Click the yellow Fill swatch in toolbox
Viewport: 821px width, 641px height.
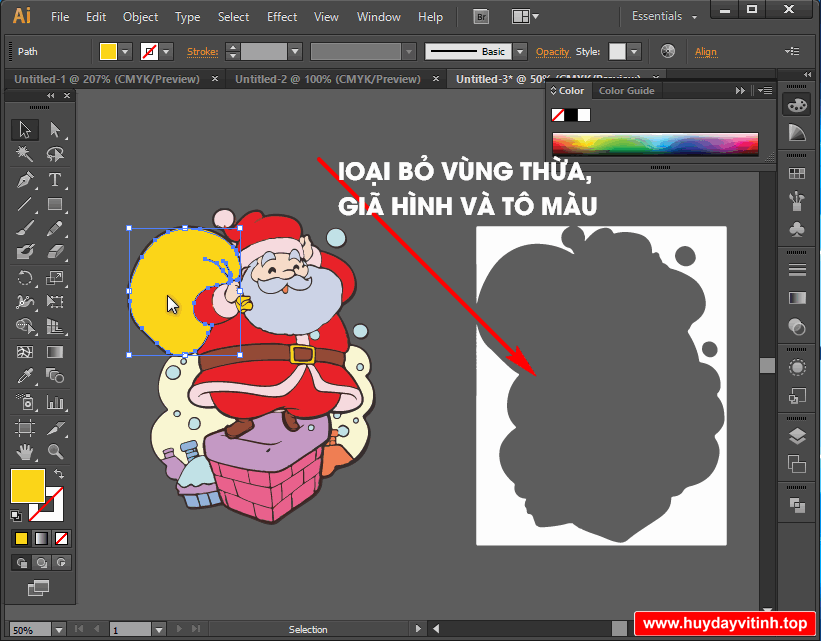coord(27,485)
